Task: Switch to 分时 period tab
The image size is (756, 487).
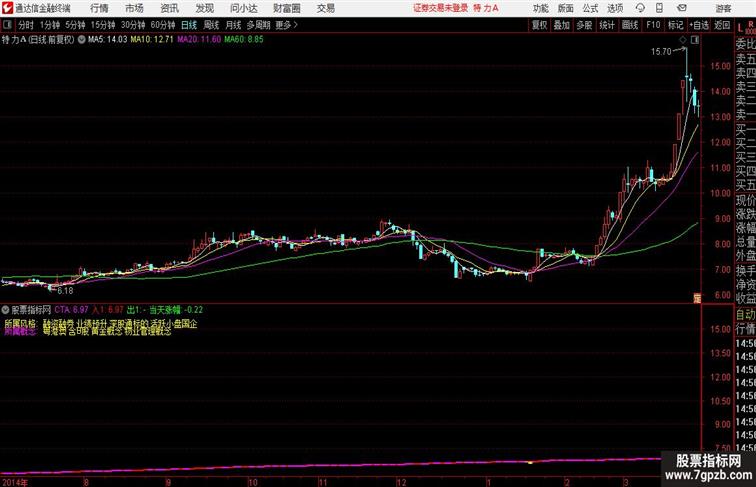Action: click(x=26, y=25)
